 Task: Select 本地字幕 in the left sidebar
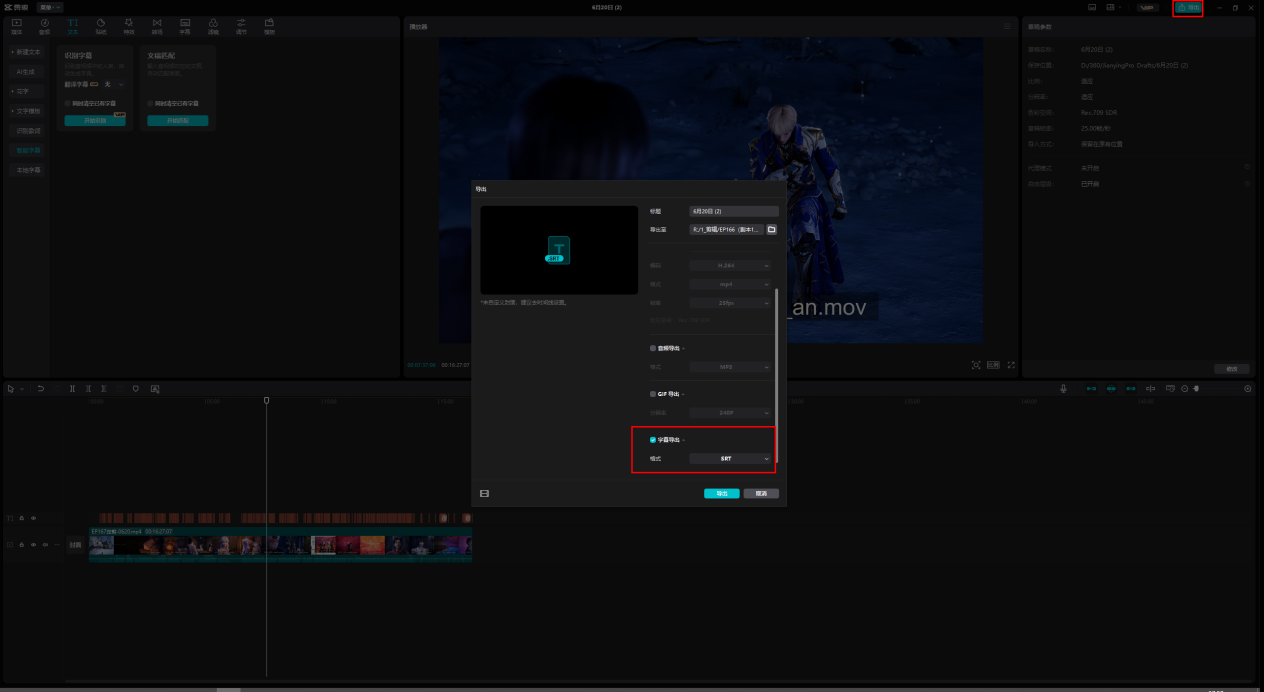(x=28, y=170)
